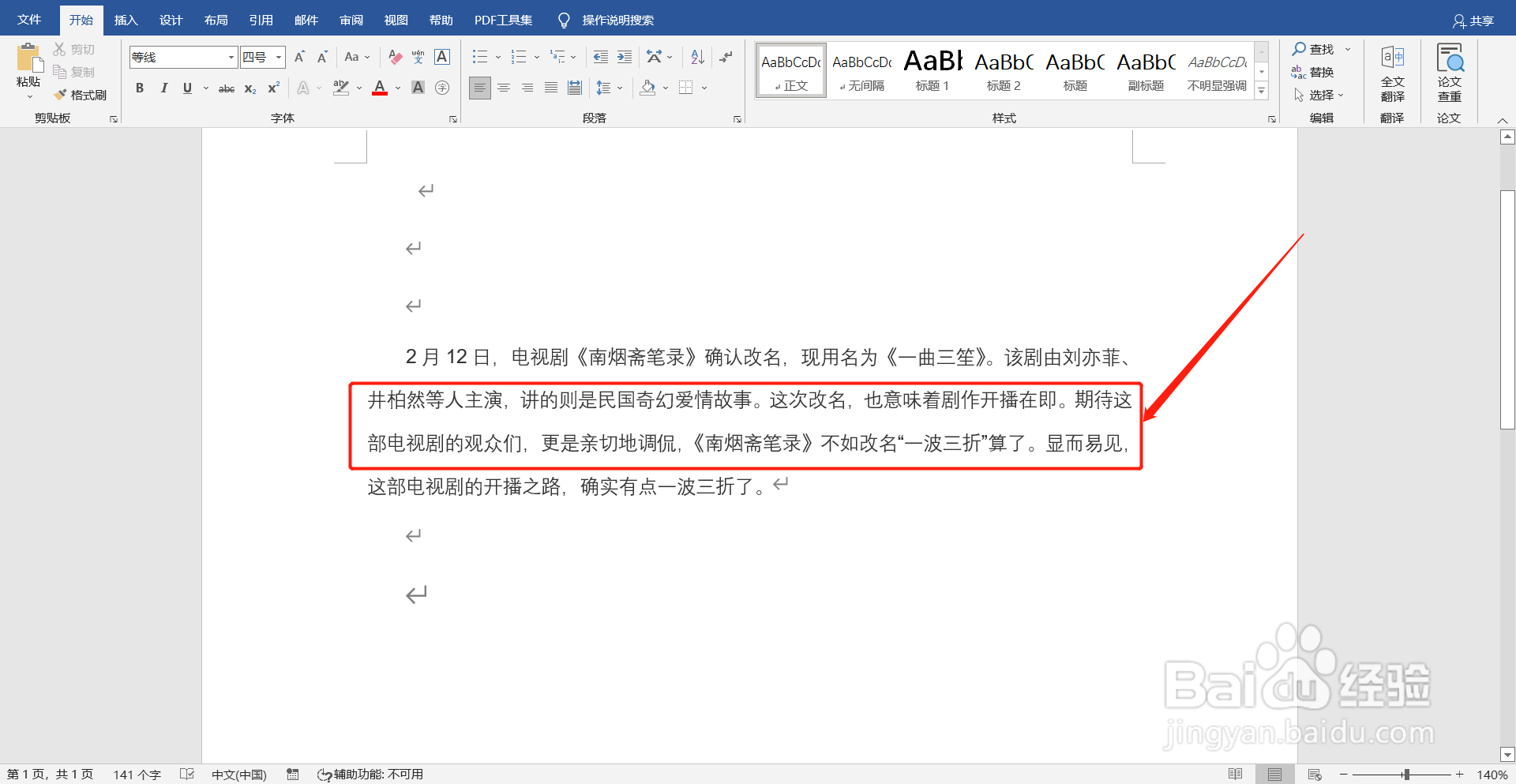Viewport: 1516px width, 784px height.
Task: Apply character shading icon
Action: 418,88
